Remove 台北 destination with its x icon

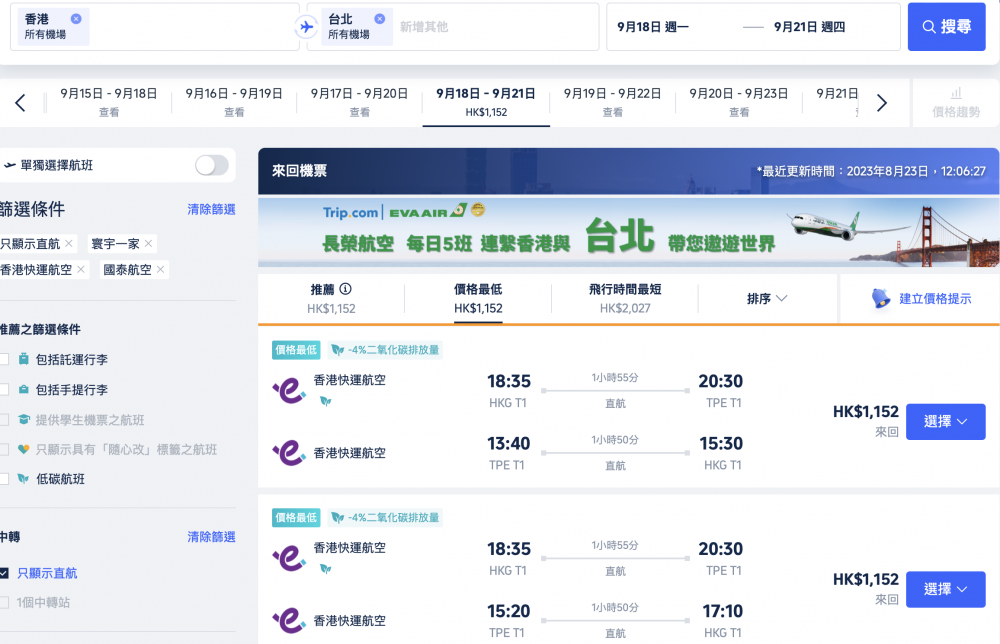coord(379,19)
